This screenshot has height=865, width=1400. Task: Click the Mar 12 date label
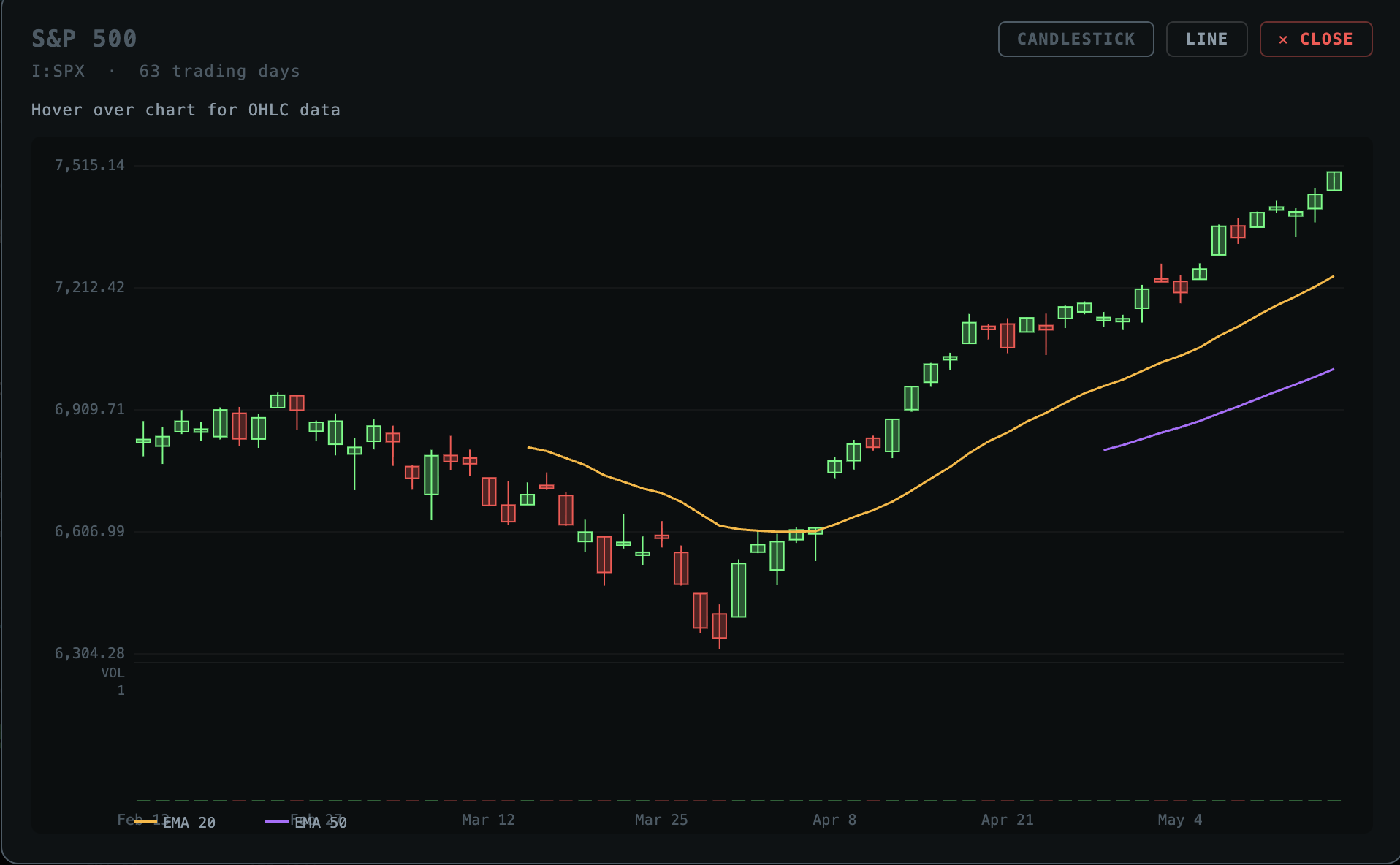[488, 820]
